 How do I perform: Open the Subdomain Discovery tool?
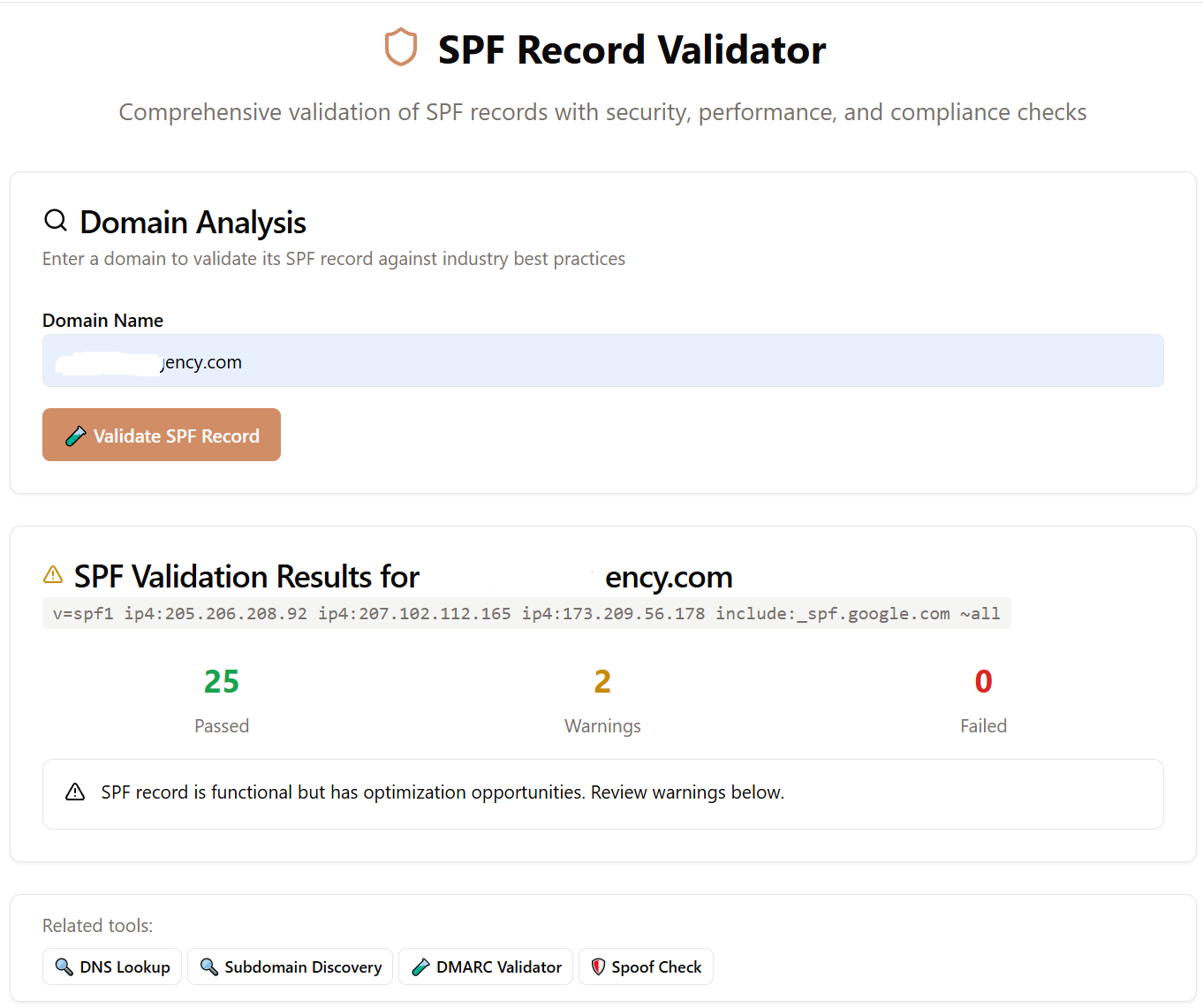(290, 966)
